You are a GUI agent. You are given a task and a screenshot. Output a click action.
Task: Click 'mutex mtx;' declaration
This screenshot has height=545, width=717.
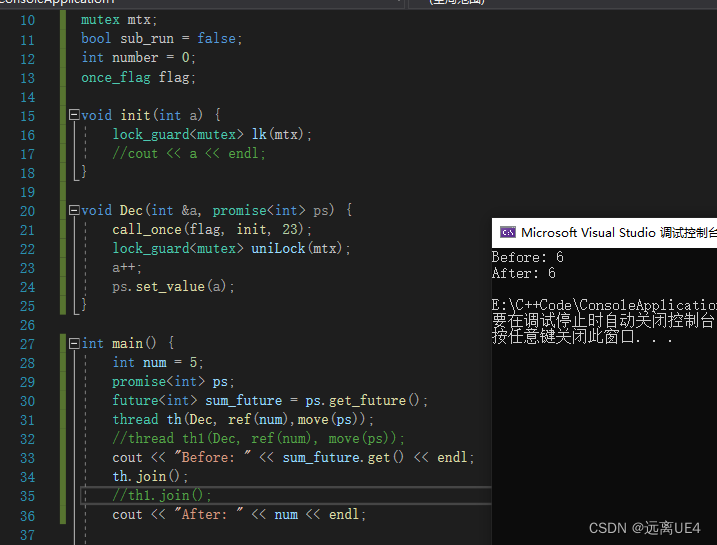(119, 20)
